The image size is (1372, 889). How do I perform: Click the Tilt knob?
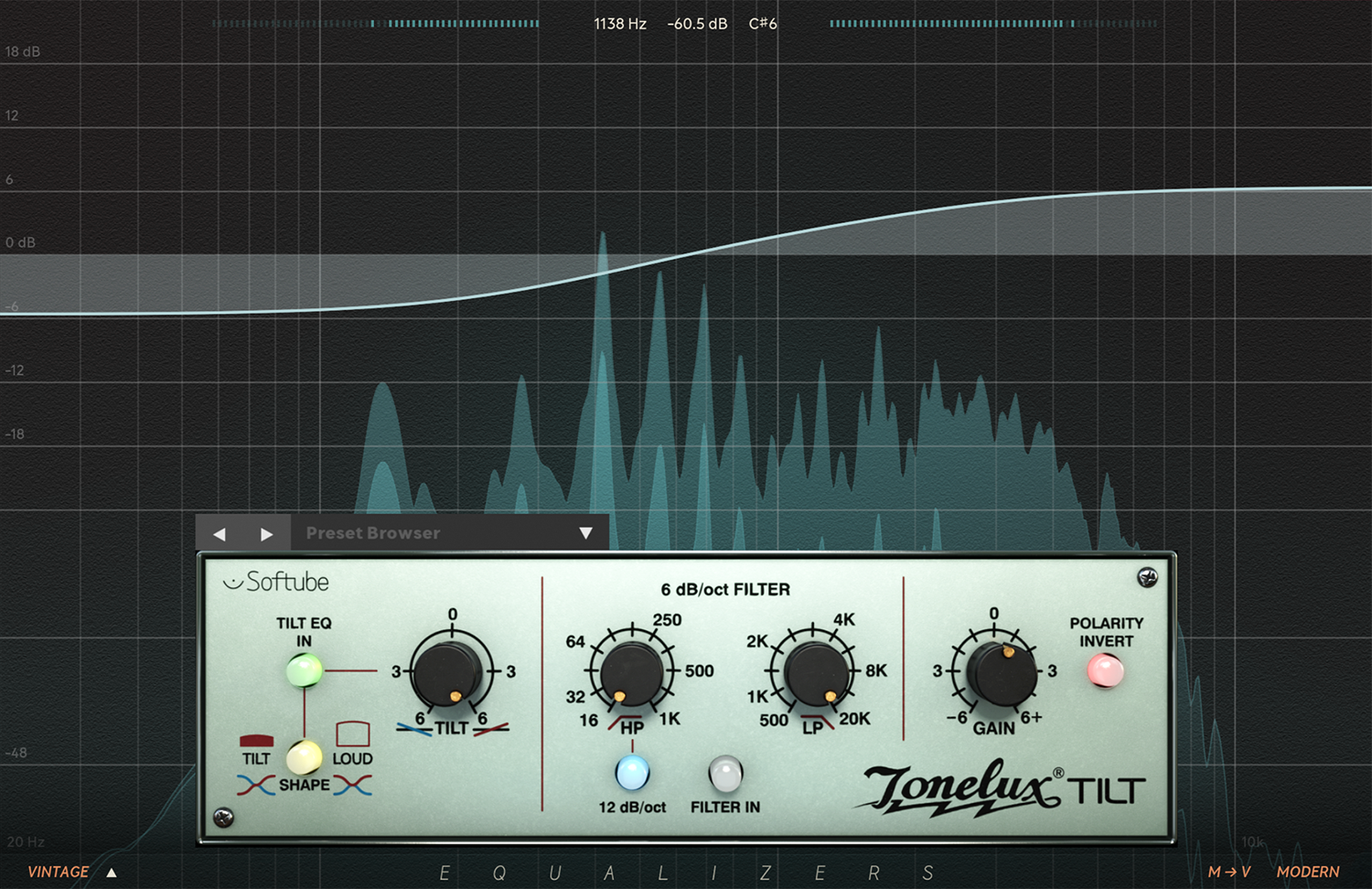(450, 671)
